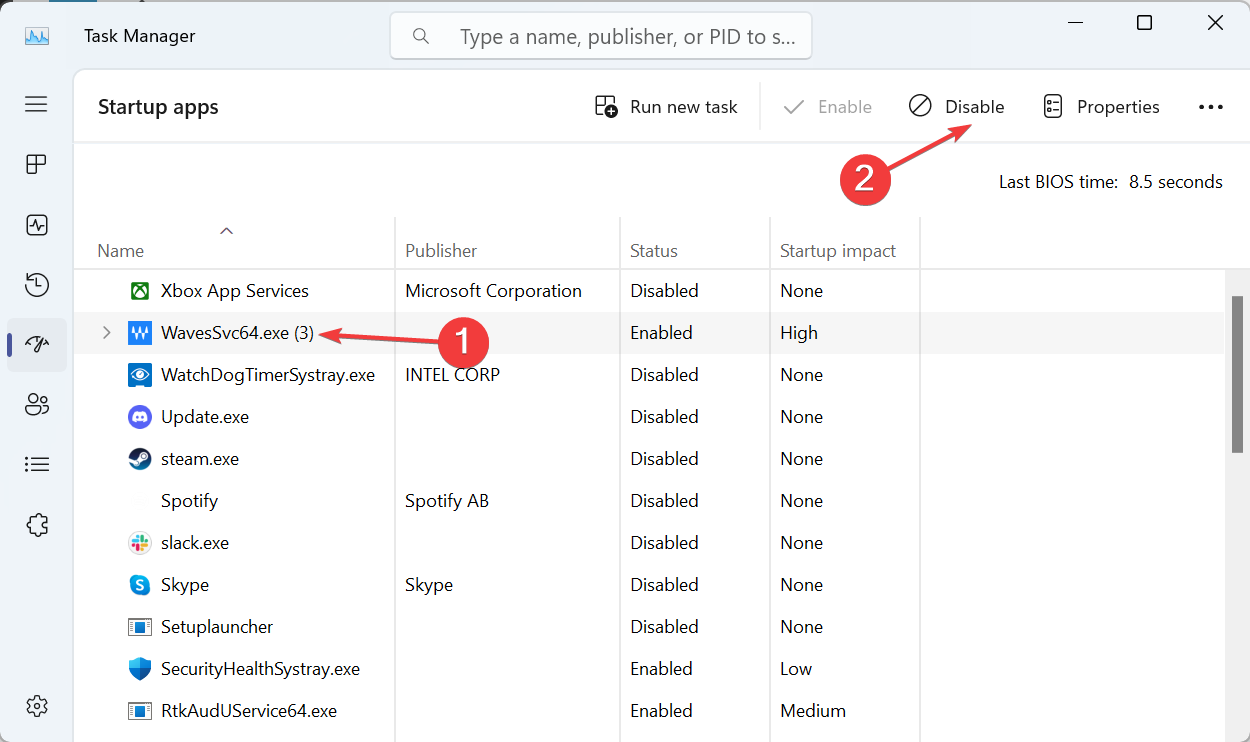Select the Skype app name
Image resolution: width=1250 pixels, height=742 pixels.
click(185, 585)
